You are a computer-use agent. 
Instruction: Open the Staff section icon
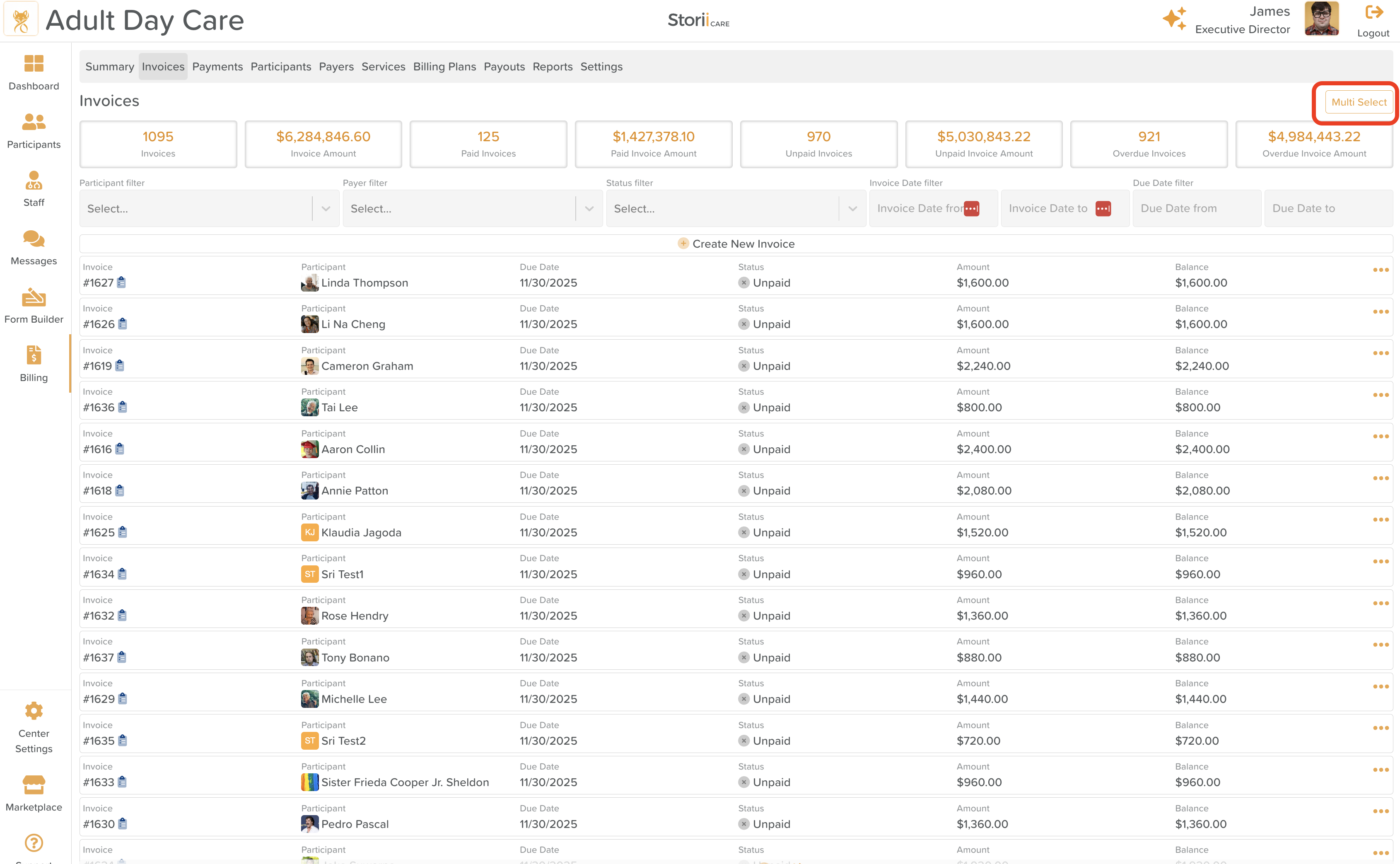[x=34, y=181]
